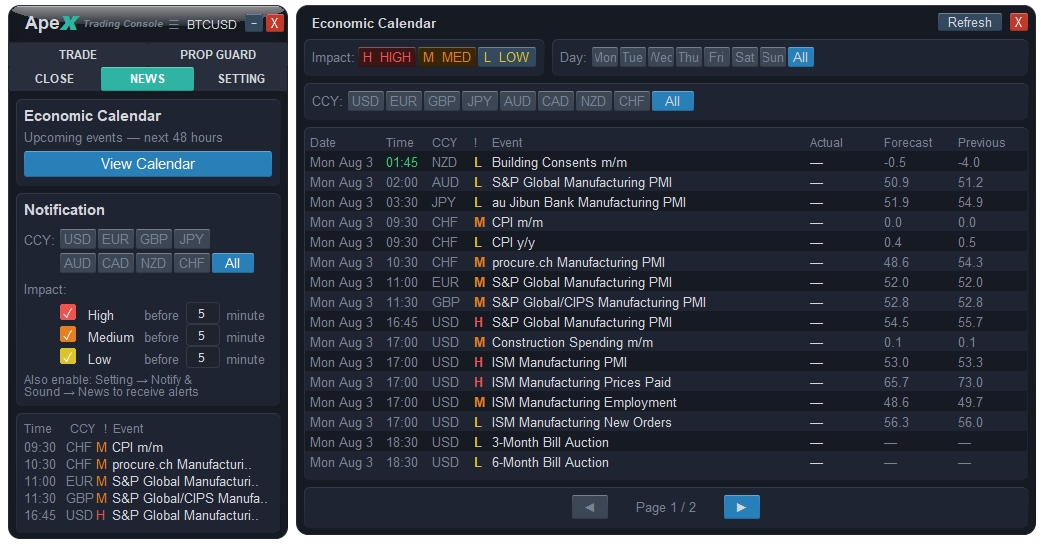Enable EUR in Notification currencies
1041x544 pixels.
116,239
